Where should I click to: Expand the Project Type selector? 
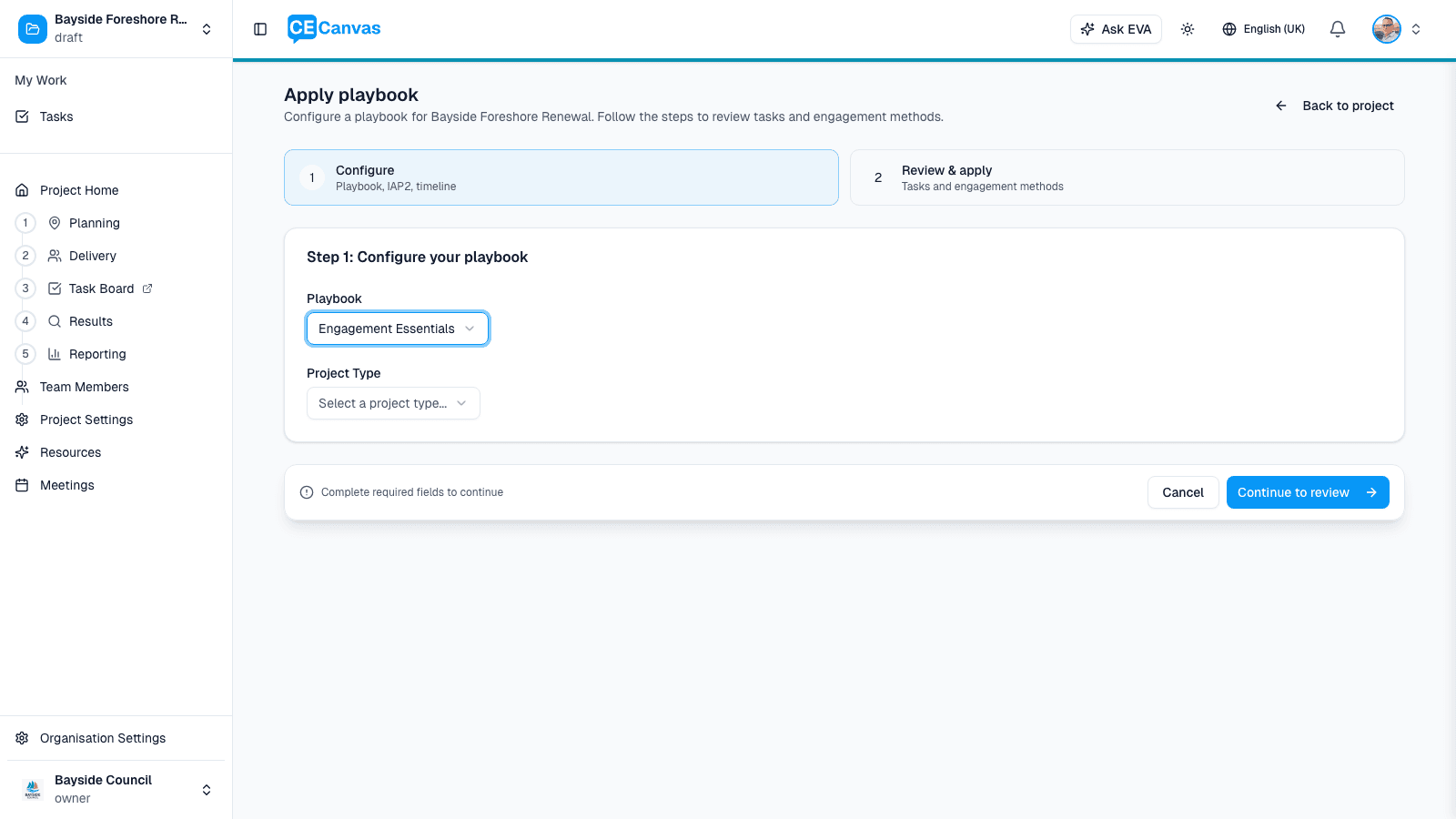pos(393,403)
